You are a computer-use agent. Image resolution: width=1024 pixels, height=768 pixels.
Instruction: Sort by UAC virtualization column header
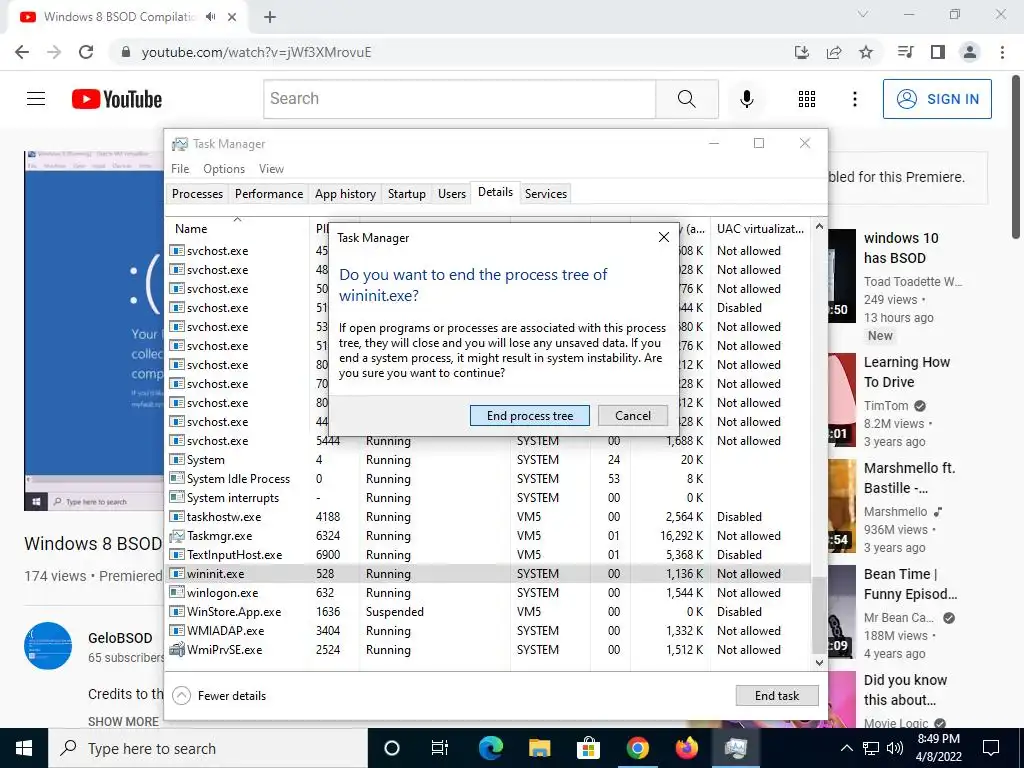click(760, 229)
